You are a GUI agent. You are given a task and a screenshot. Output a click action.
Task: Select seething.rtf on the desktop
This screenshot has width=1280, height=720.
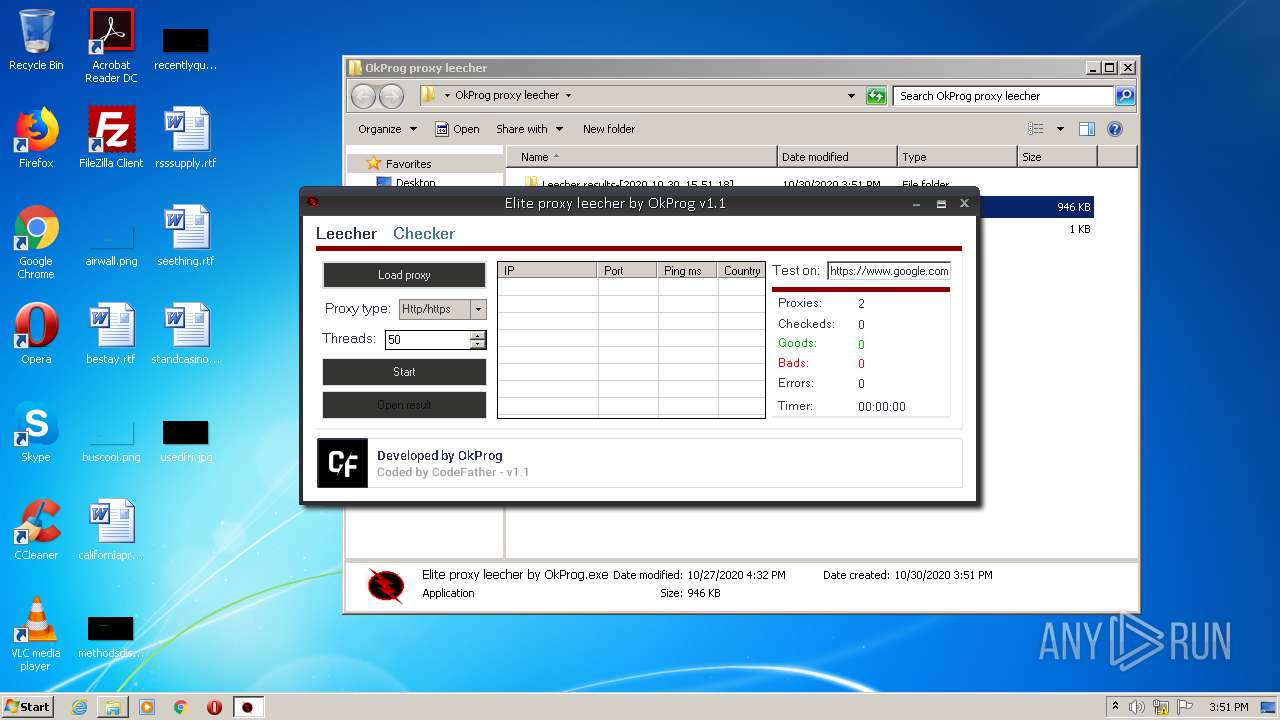click(x=186, y=236)
